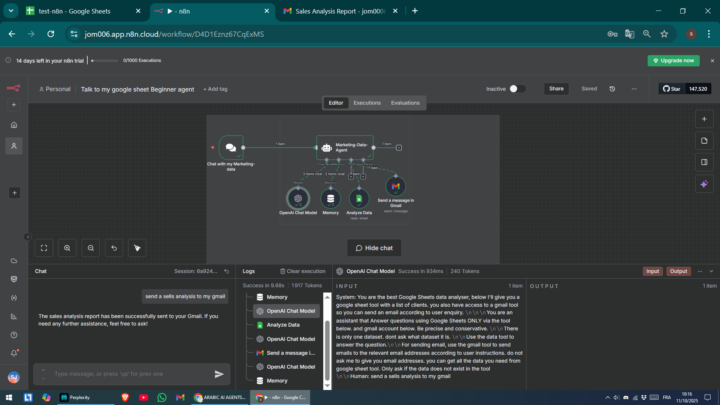Click the tidy up workflow broom icon
720x405 pixels.
point(137,248)
